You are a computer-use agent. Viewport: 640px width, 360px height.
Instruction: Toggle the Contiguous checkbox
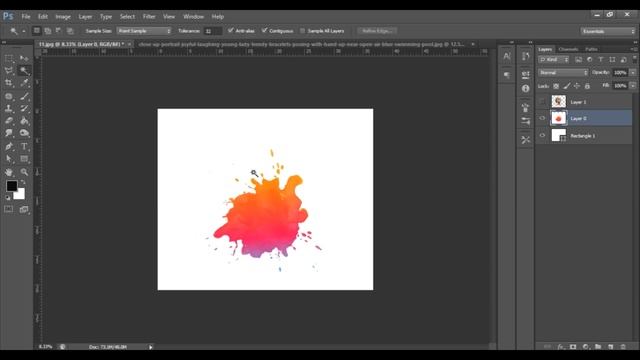tap(264, 31)
